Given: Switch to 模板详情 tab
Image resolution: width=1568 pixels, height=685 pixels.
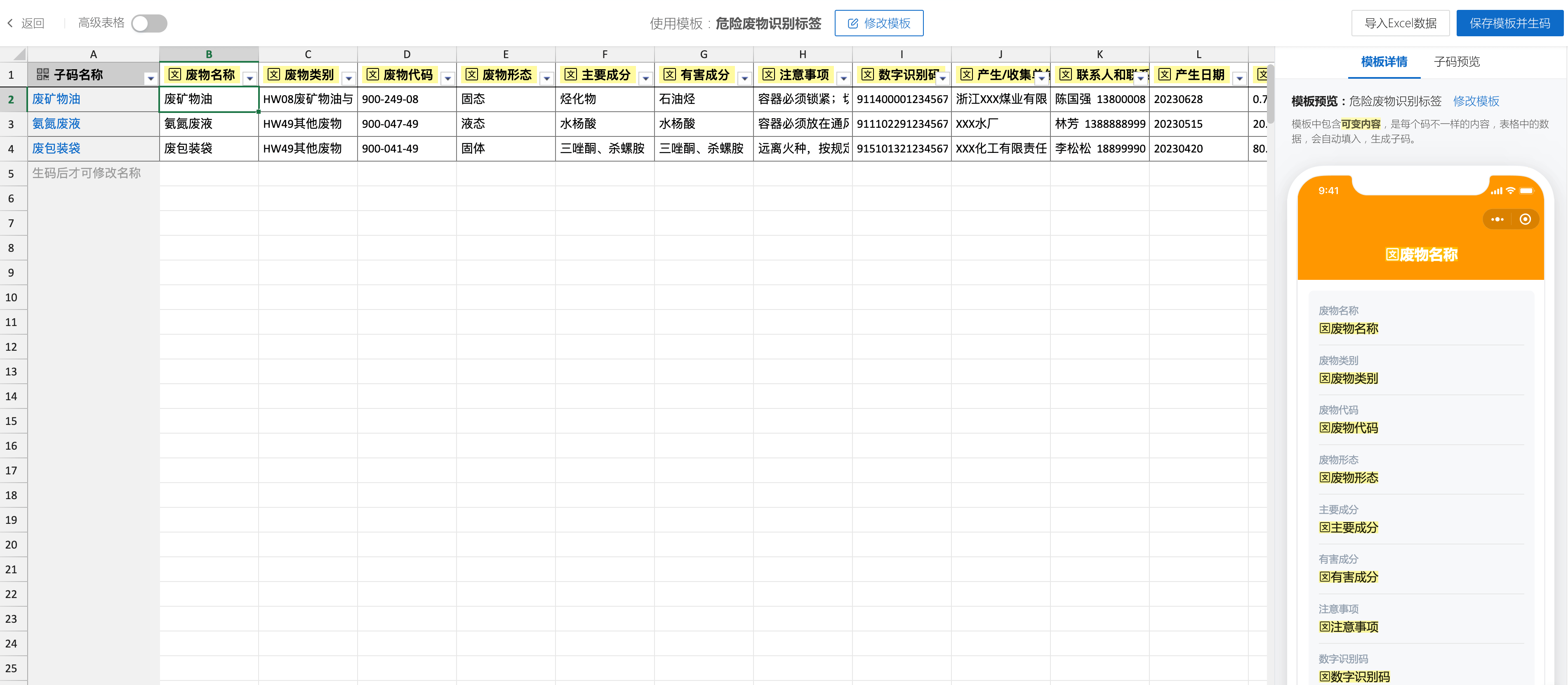Looking at the screenshot, I should (x=1384, y=62).
